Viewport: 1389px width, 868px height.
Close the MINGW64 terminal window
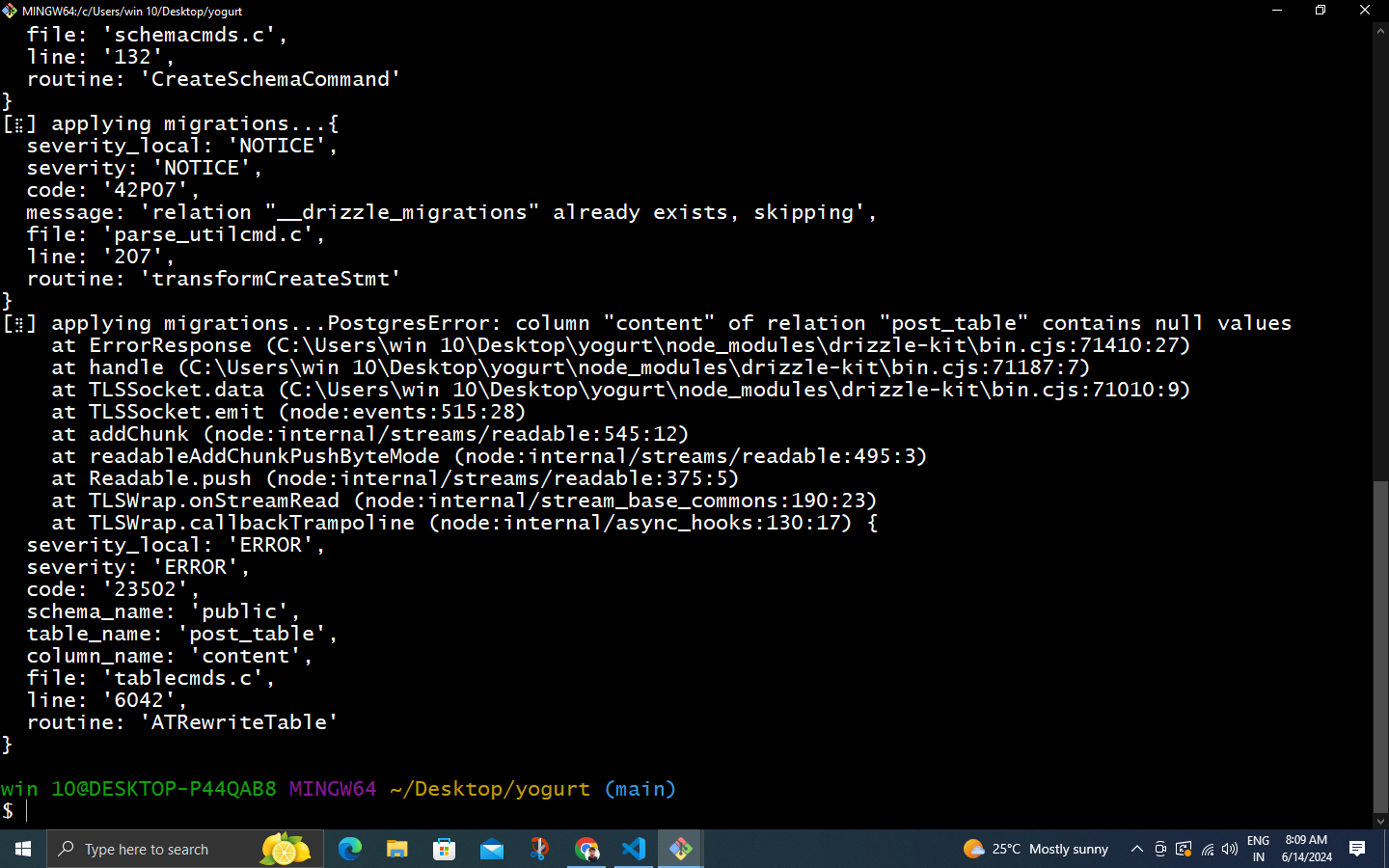click(1365, 11)
